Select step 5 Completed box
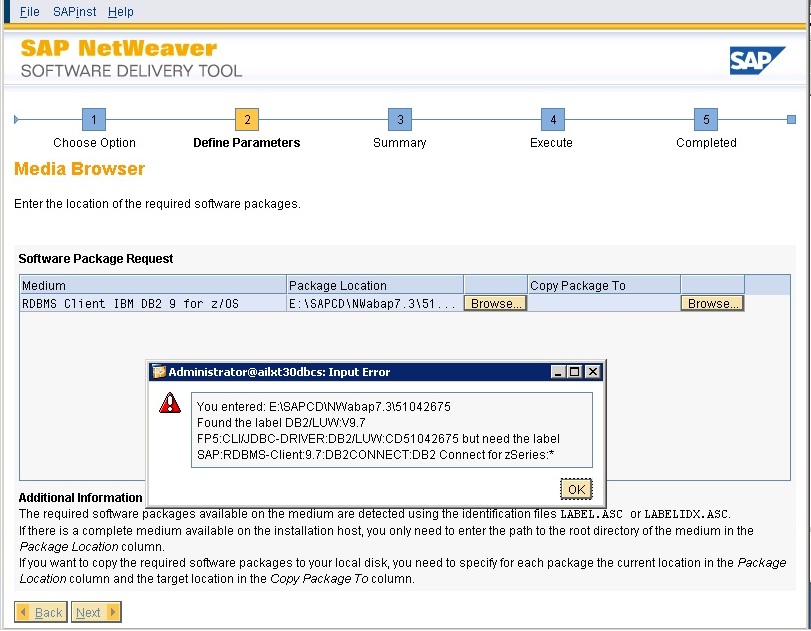The image size is (811, 631). coord(706,119)
